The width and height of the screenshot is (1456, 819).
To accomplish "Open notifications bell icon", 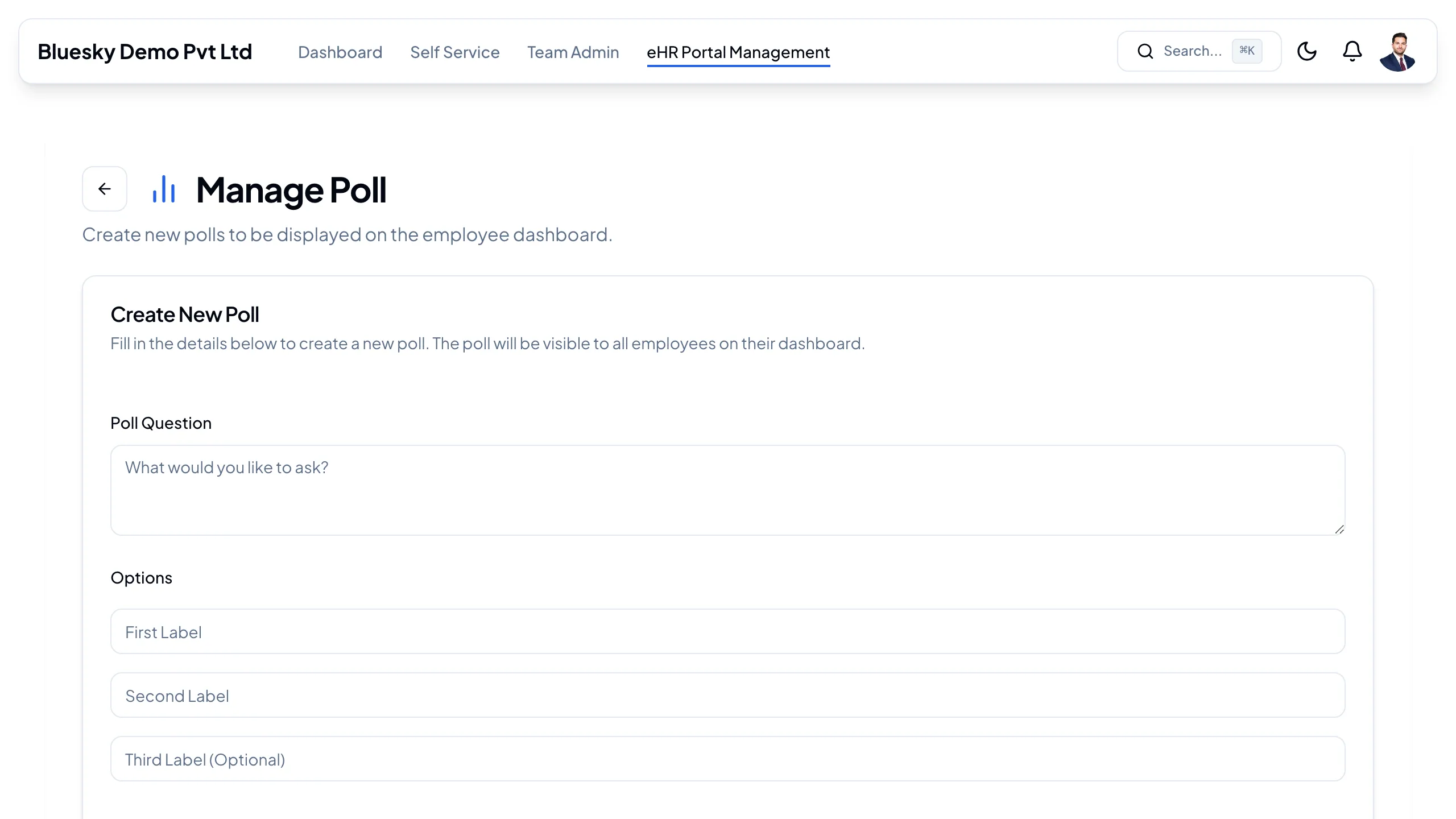I will (1352, 51).
